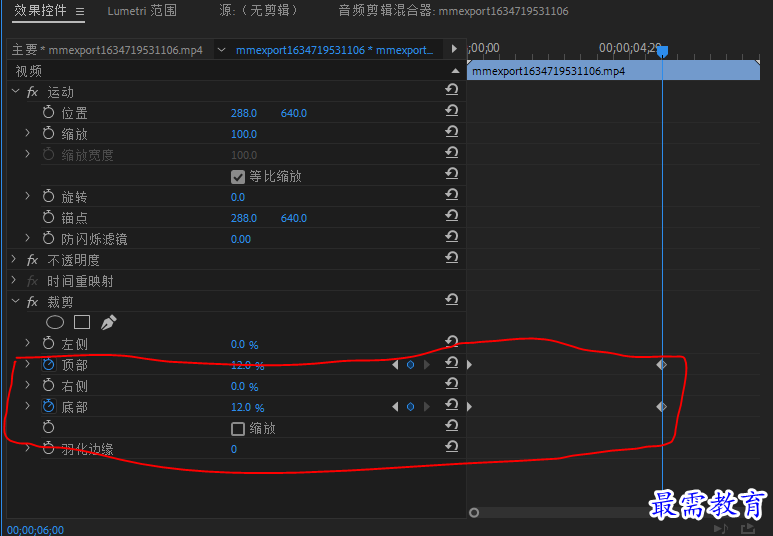Screen dimensions: 773x536
Task: Select the 底部 keyframe diamond in timeline
Action: 662,407
